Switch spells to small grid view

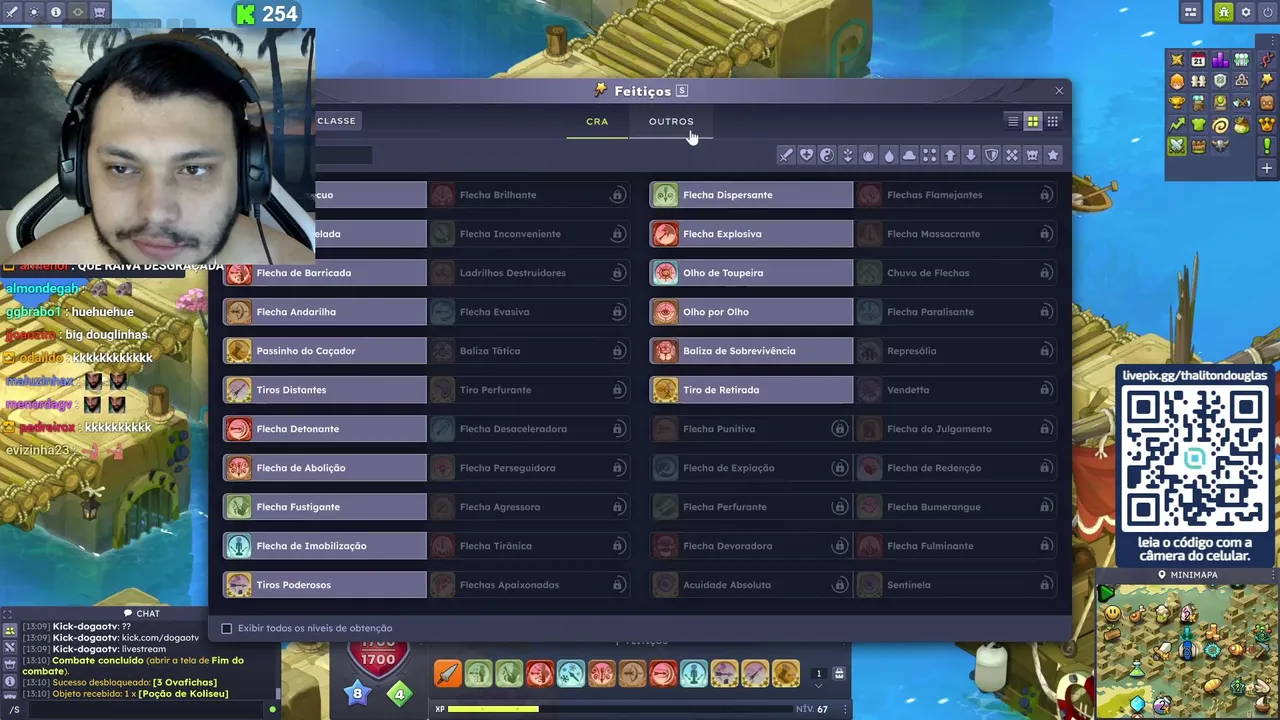click(1053, 121)
